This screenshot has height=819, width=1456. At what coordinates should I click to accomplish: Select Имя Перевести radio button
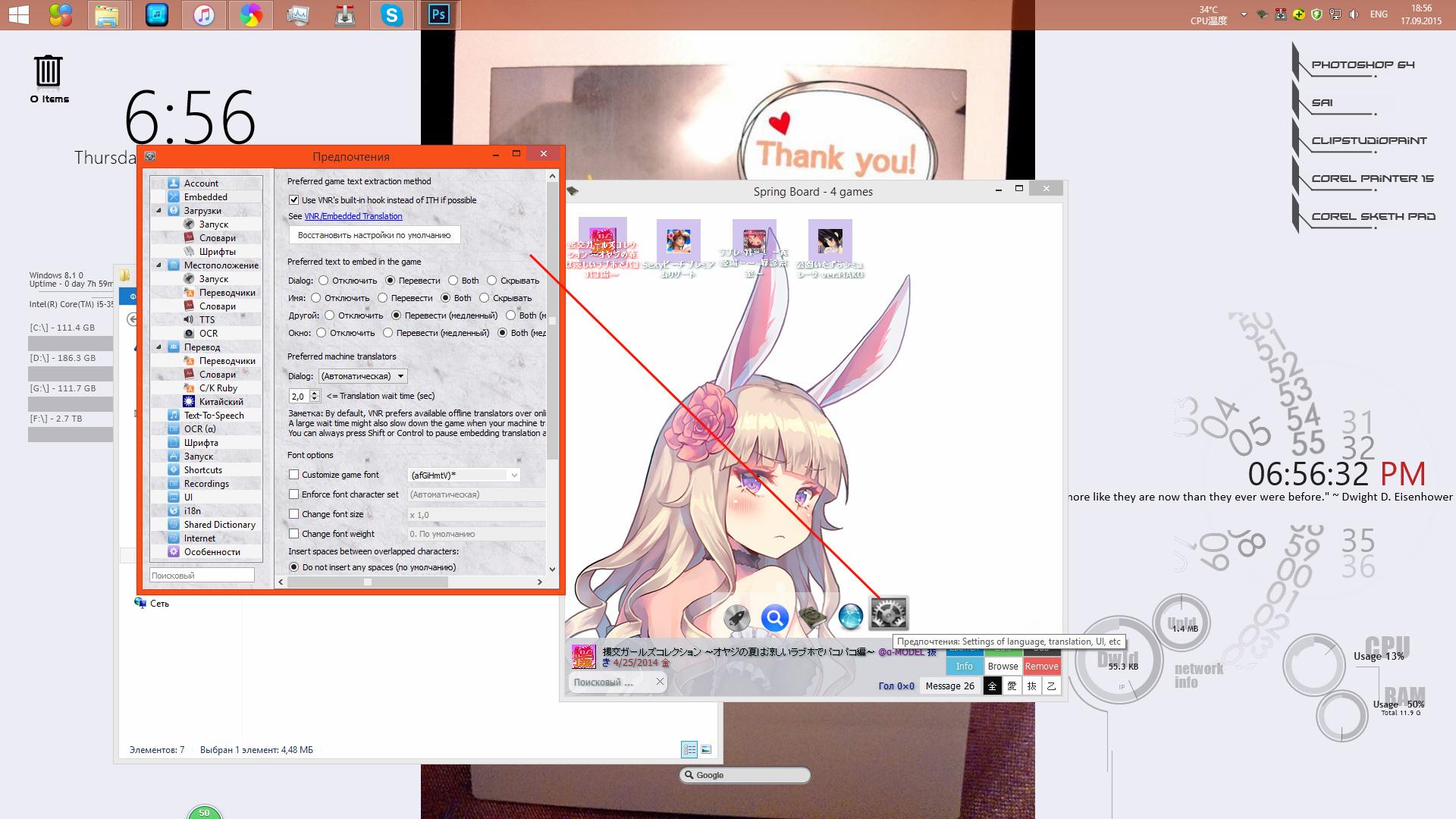pyautogui.click(x=382, y=298)
